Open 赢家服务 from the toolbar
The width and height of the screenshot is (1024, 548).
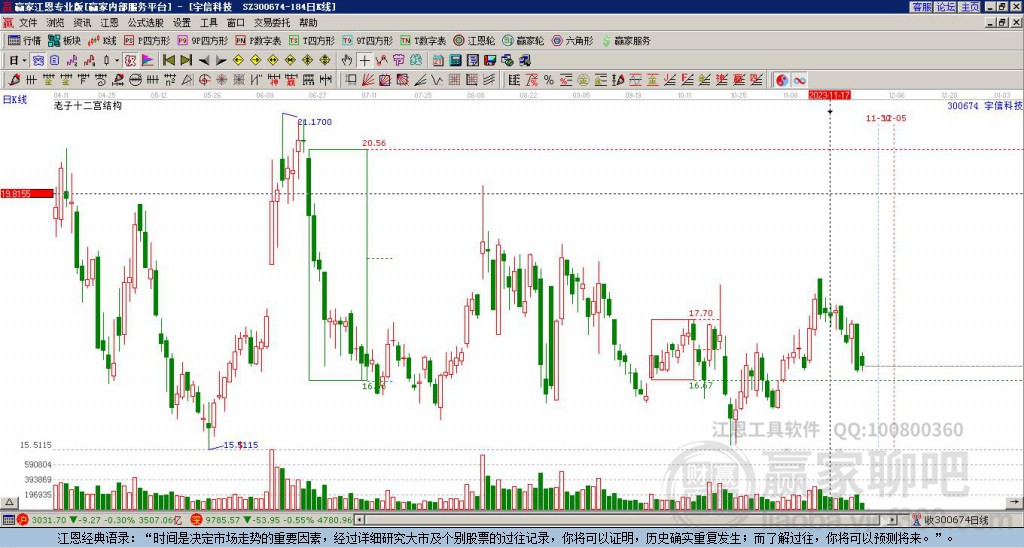click(626, 40)
